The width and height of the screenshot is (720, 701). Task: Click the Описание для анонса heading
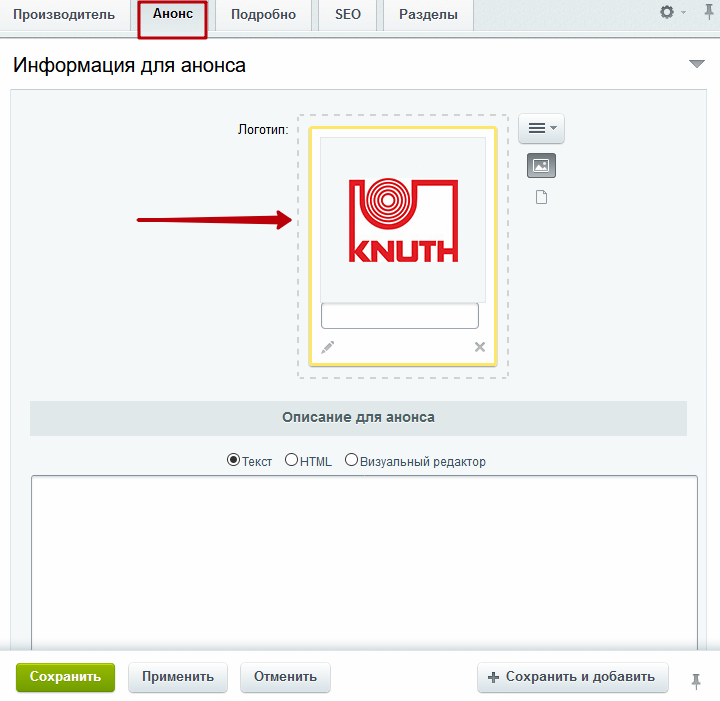point(358,418)
